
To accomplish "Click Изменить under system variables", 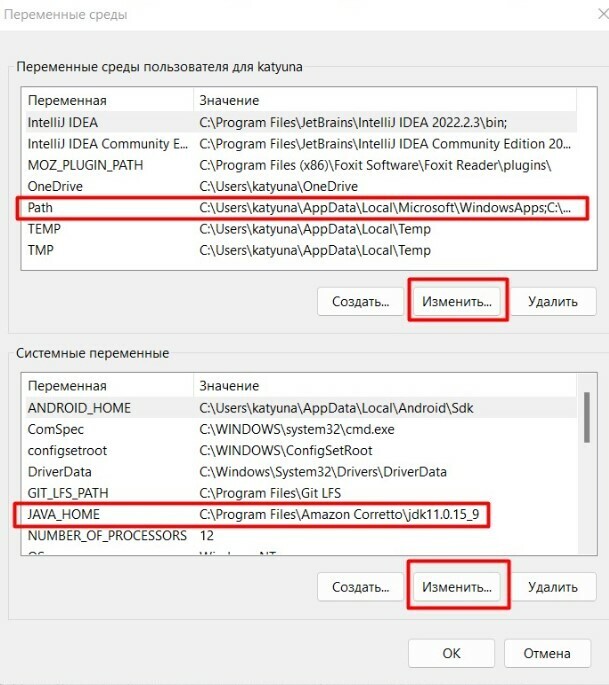I will [457, 587].
